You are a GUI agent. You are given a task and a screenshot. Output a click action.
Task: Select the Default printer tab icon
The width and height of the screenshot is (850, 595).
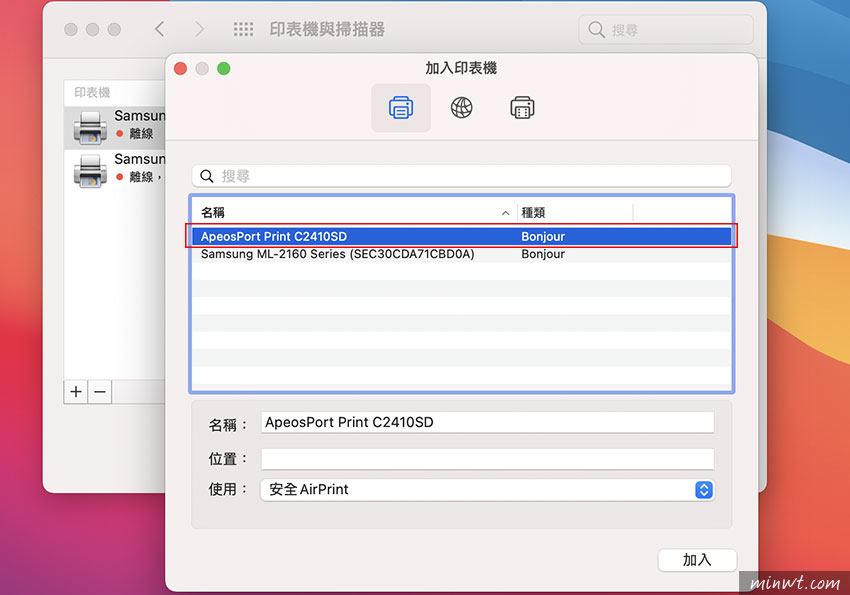pos(401,108)
